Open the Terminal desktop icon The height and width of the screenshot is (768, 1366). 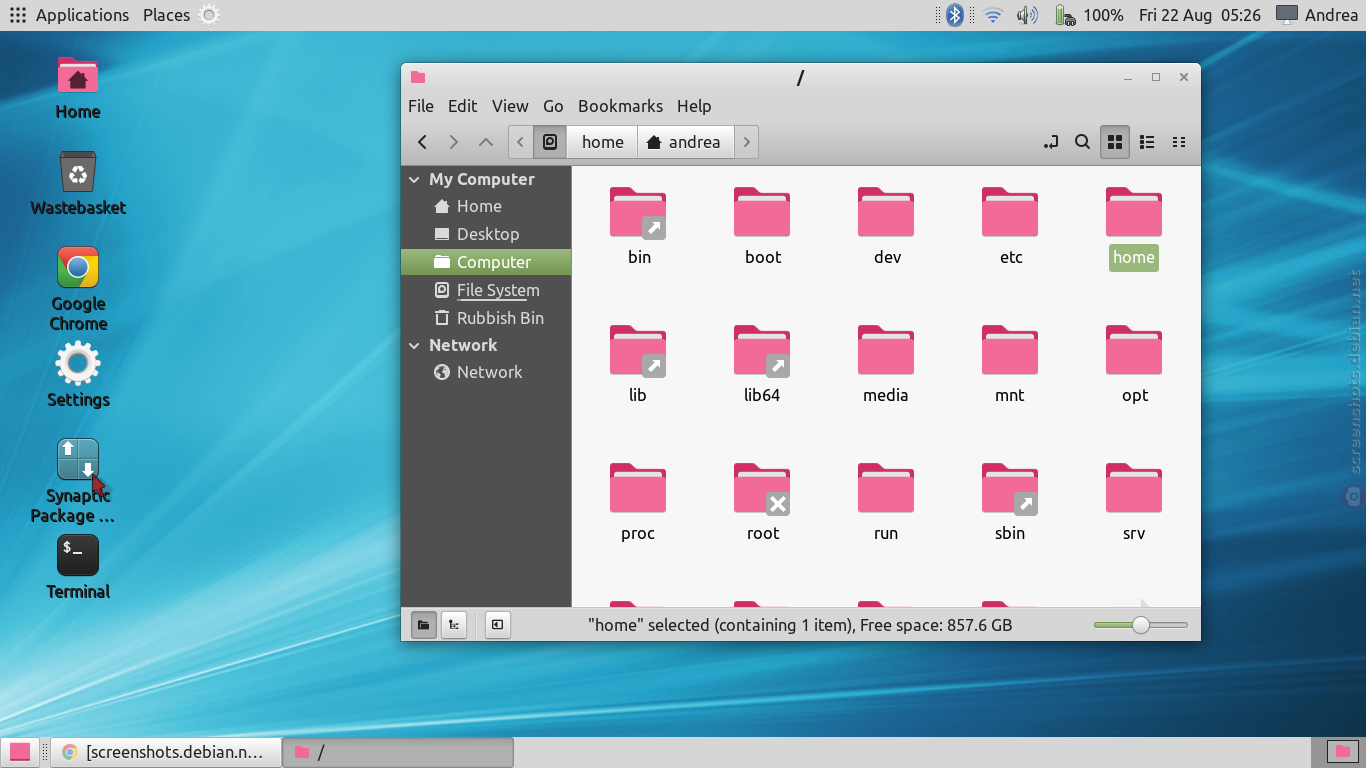tap(78, 567)
